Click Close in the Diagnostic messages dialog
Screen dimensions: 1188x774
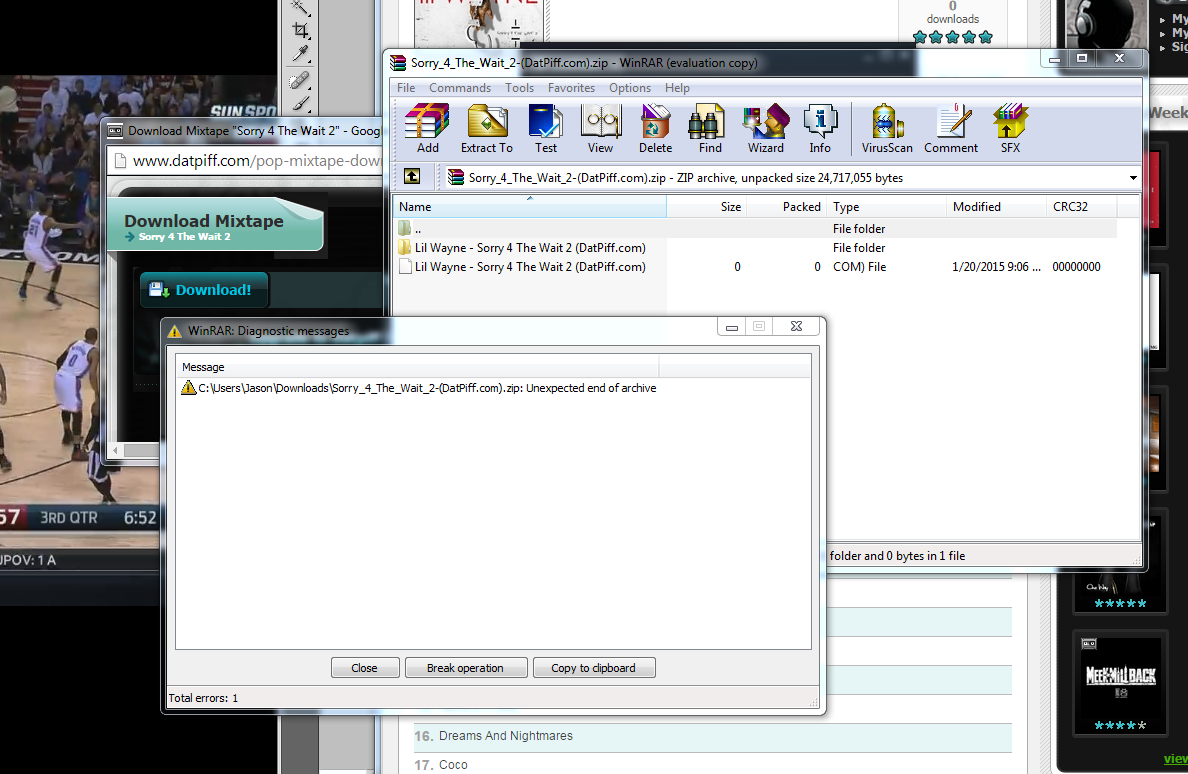pos(364,668)
